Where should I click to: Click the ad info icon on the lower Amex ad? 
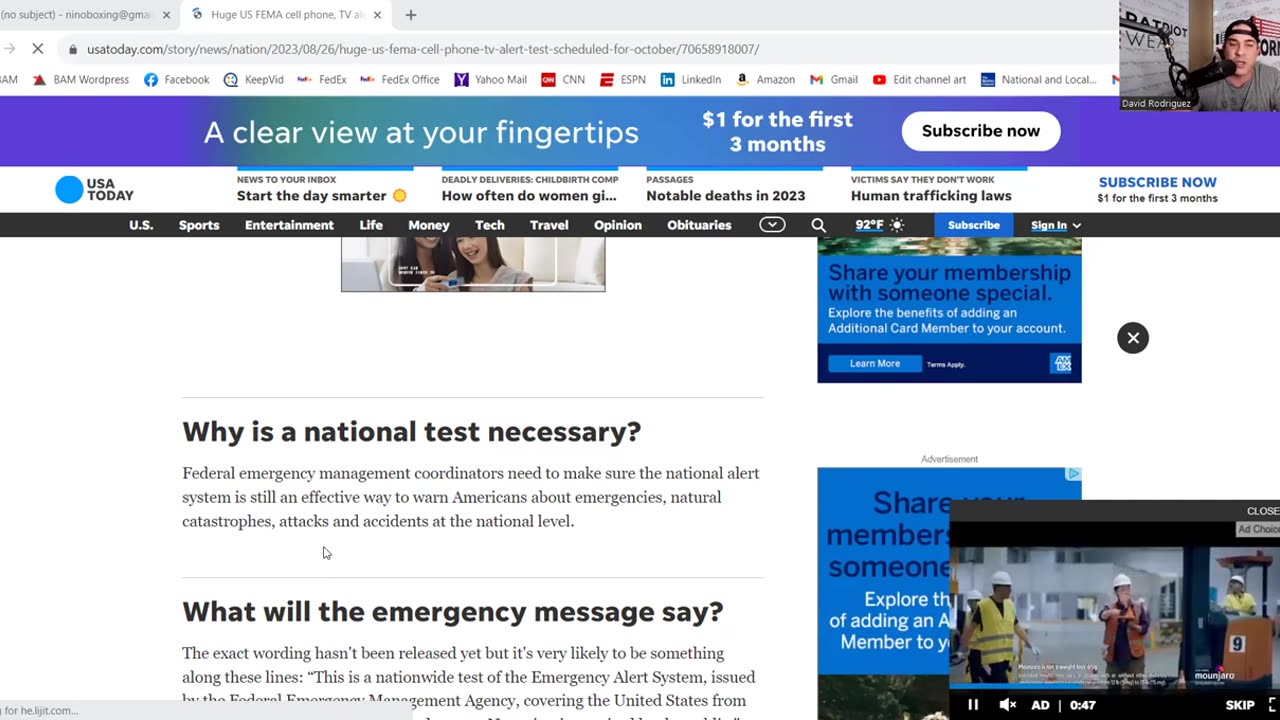[x=1073, y=474]
